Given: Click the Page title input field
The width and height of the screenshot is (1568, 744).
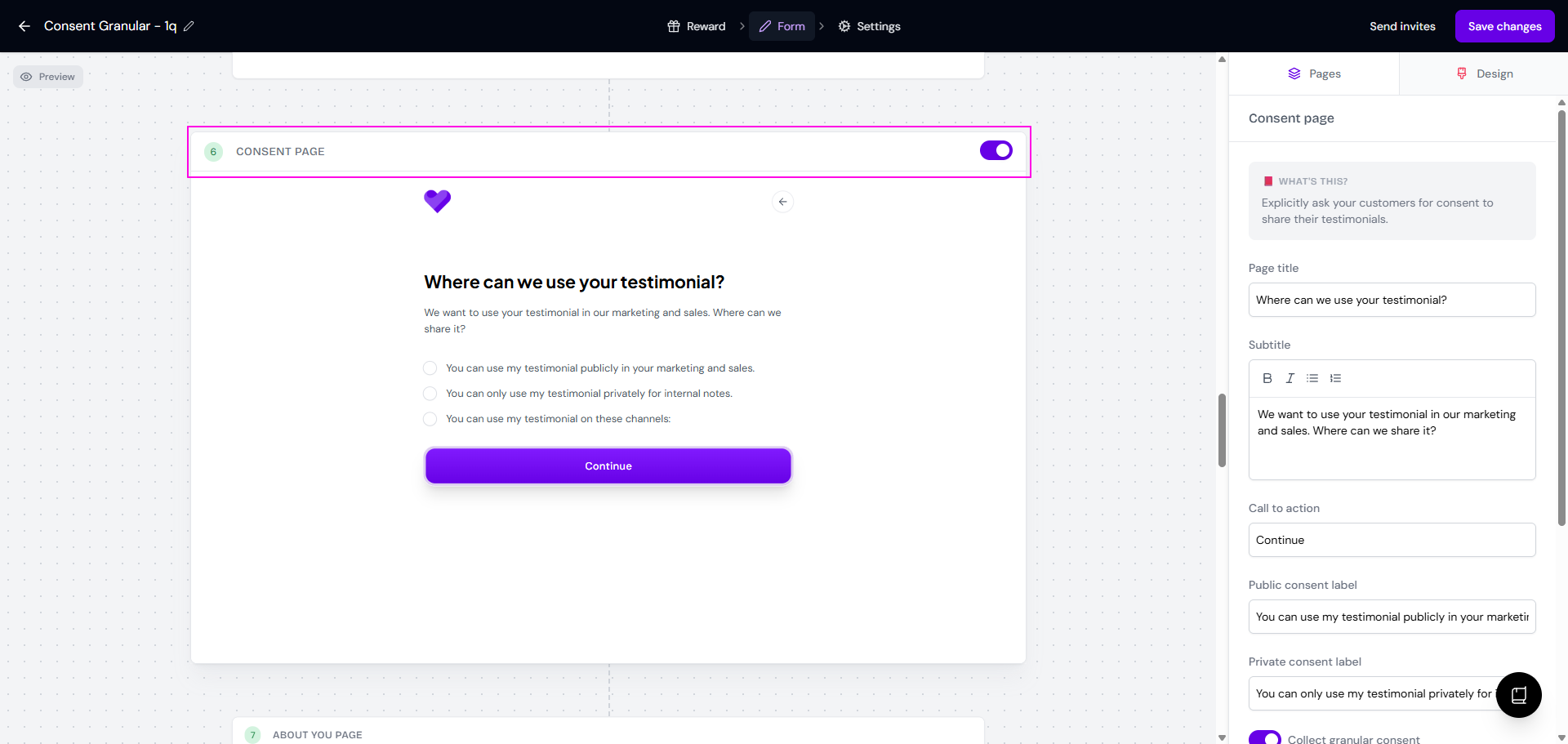Looking at the screenshot, I should (1392, 300).
